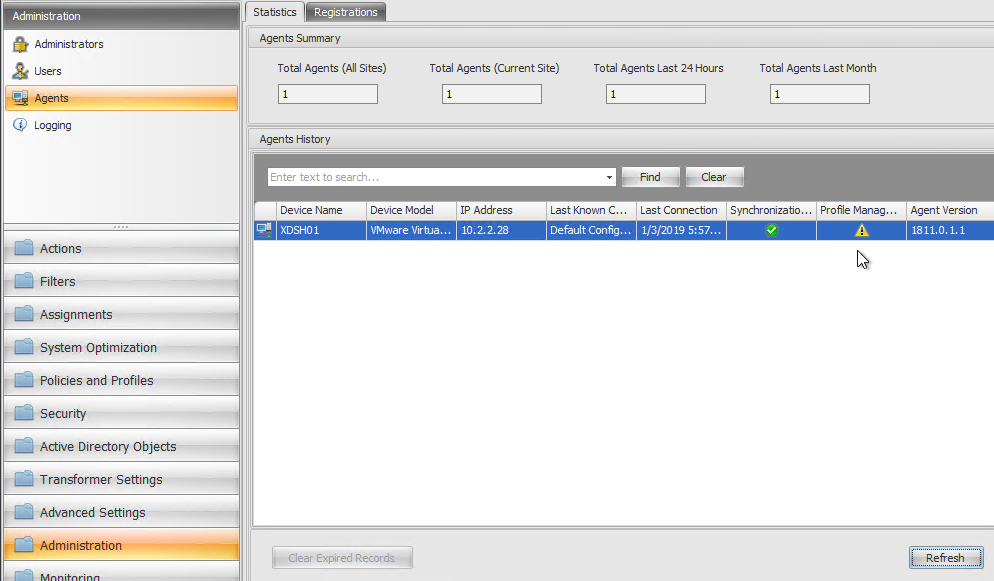The width and height of the screenshot is (994, 581).
Task: Click the Total Agents Last Month field
Action: point(820,94)
